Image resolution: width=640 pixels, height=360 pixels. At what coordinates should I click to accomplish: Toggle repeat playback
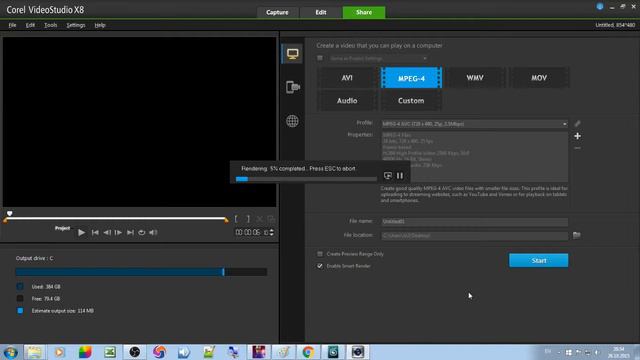click(142, 232)
